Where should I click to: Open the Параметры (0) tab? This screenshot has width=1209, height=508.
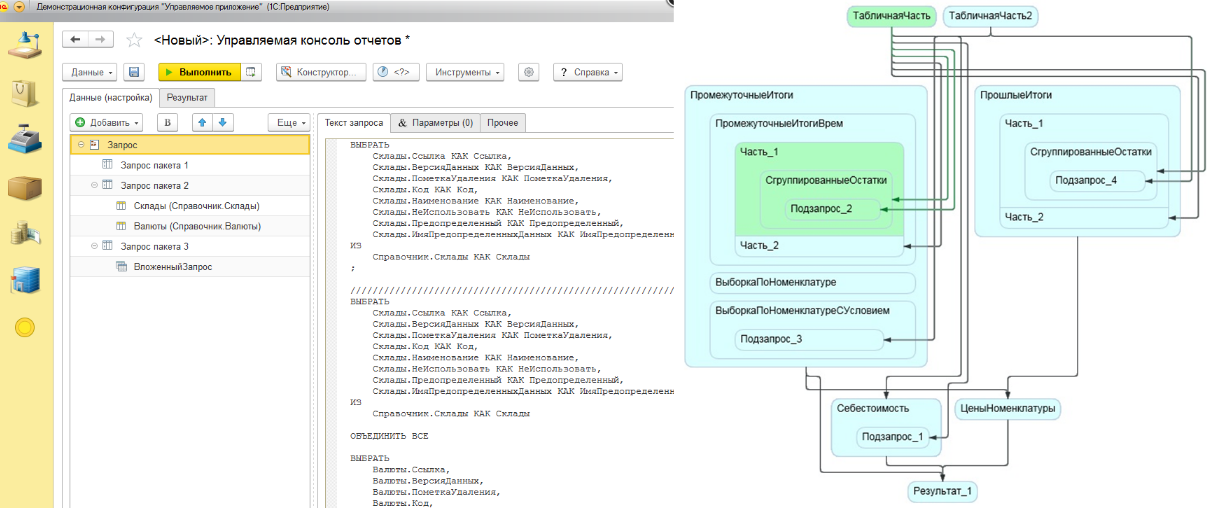pos(435,123)
